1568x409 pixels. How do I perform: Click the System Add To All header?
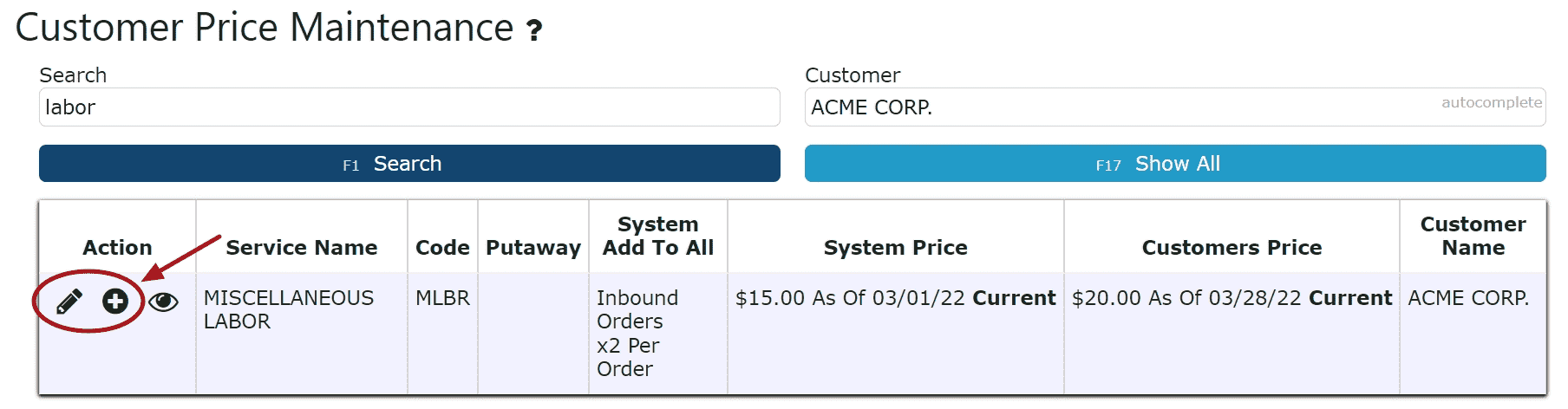tap(657, 237)
